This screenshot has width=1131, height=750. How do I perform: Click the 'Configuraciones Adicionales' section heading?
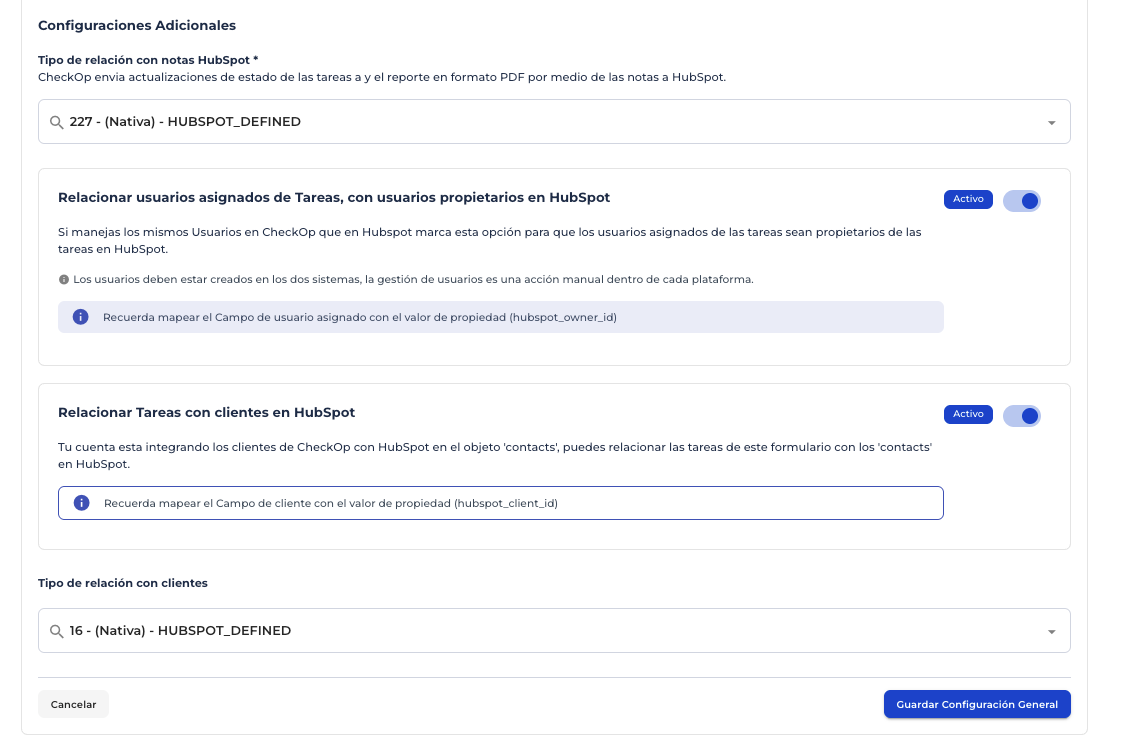(x=137, y=25)
